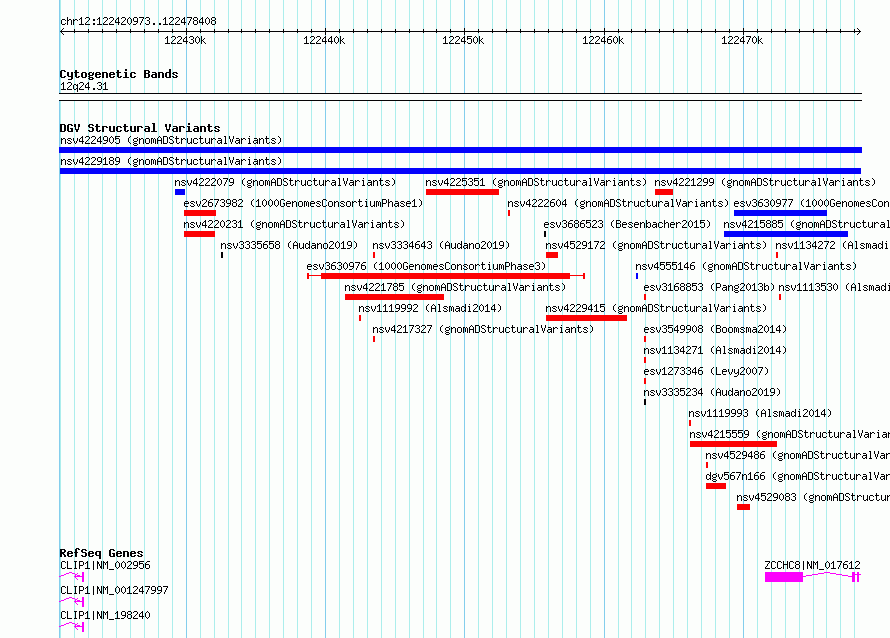Click the CLIP1|NM_002956 gene label

(106, 565)
